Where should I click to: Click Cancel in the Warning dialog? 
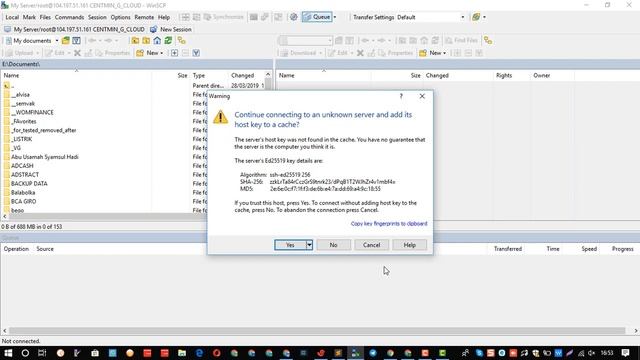coord(371,245)
